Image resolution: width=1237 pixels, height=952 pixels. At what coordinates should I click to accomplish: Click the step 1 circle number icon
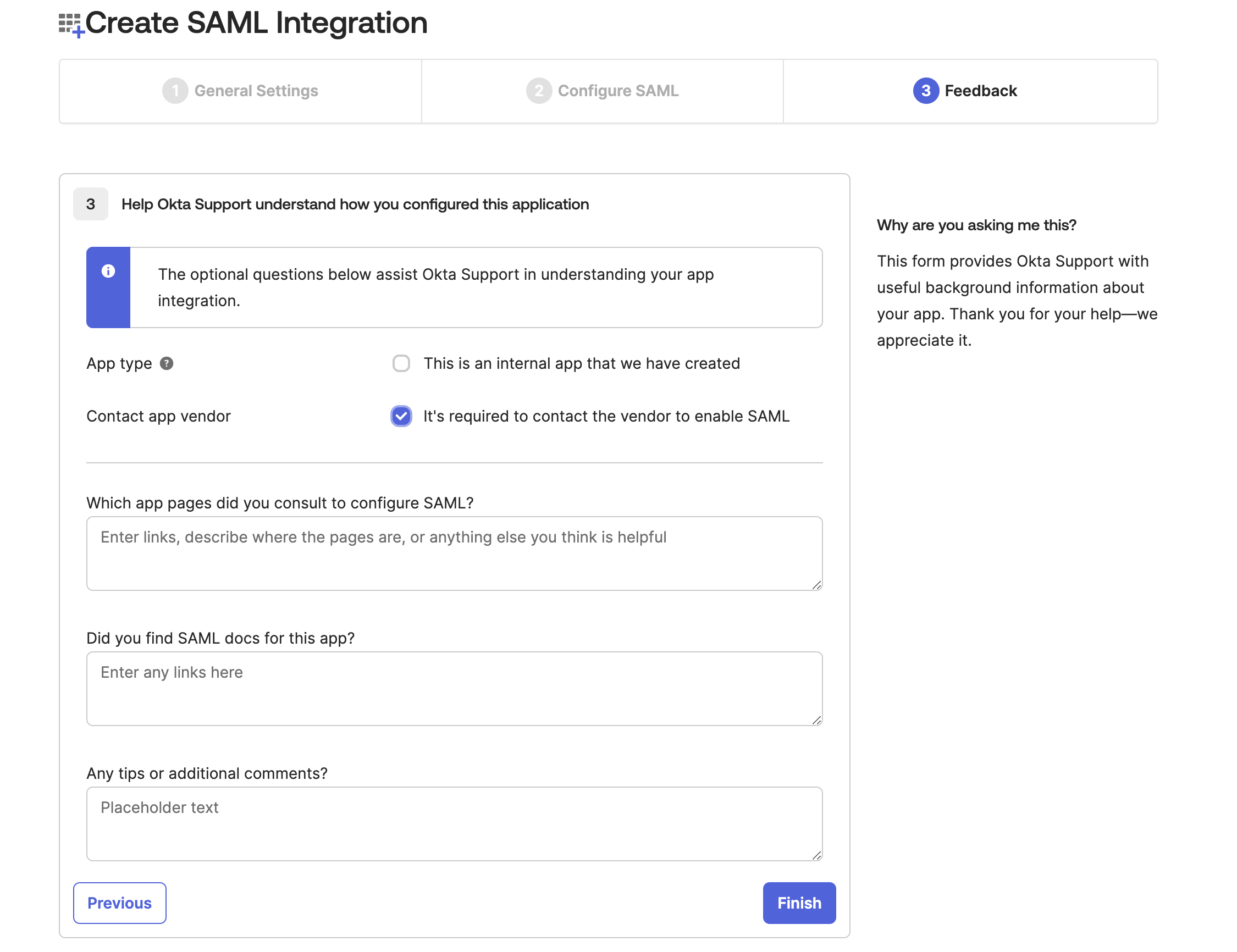click(175, 91)
